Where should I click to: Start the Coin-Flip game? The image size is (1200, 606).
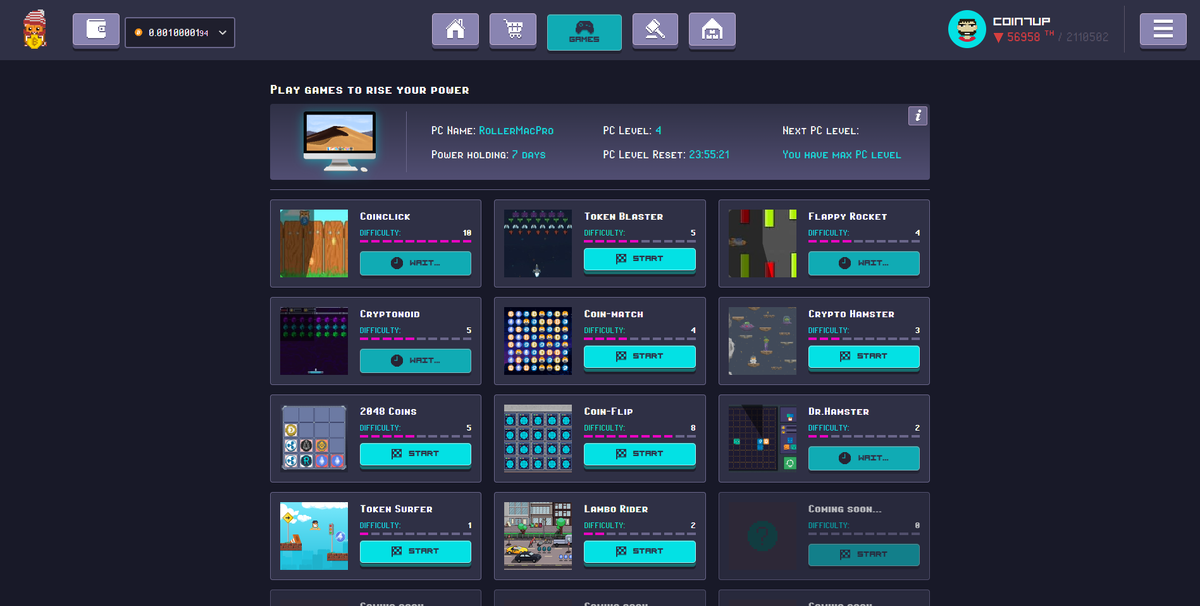tap(639, 454)
